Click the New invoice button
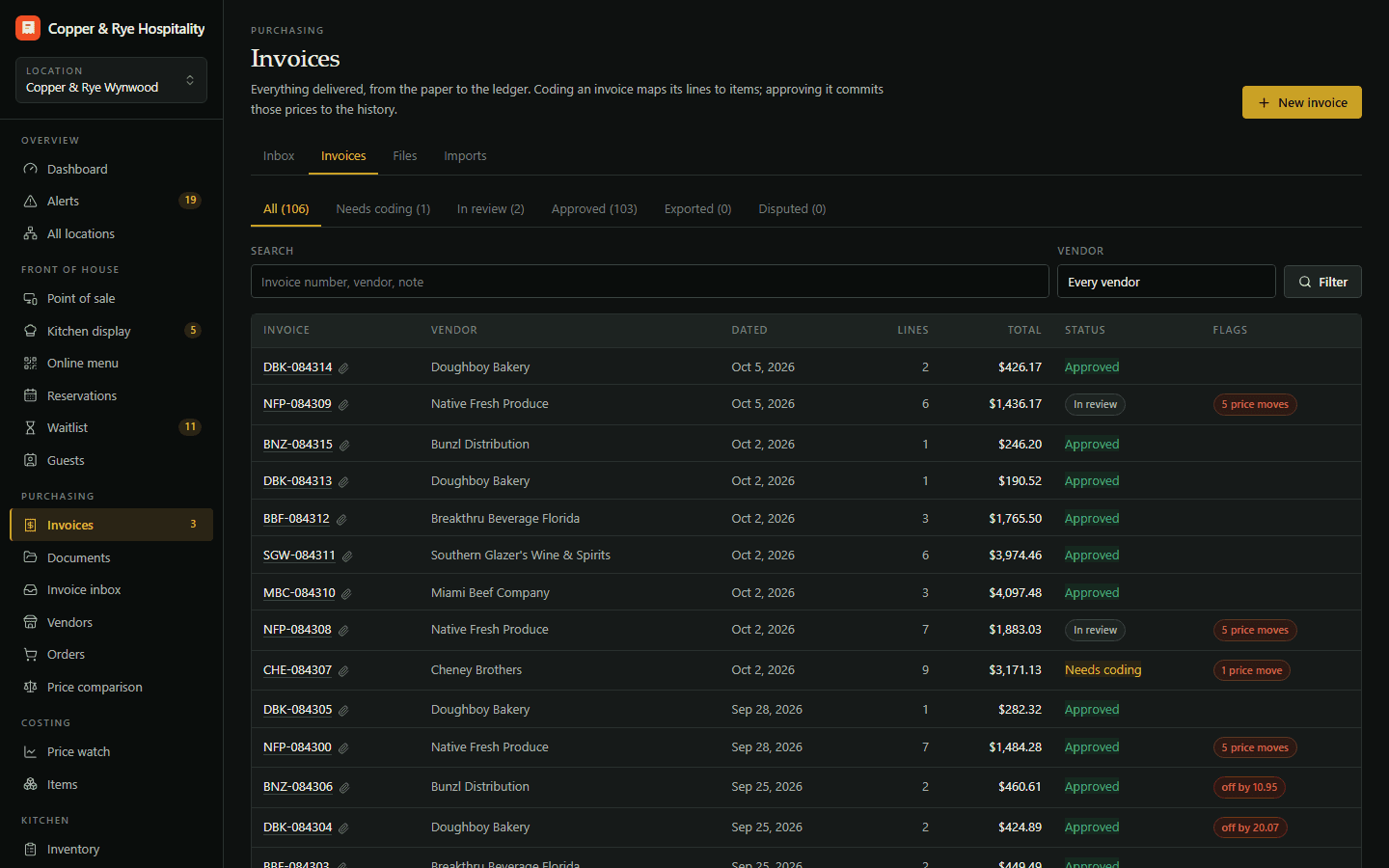This screenshot has height=868, width=1389. tap(1302, 102)
